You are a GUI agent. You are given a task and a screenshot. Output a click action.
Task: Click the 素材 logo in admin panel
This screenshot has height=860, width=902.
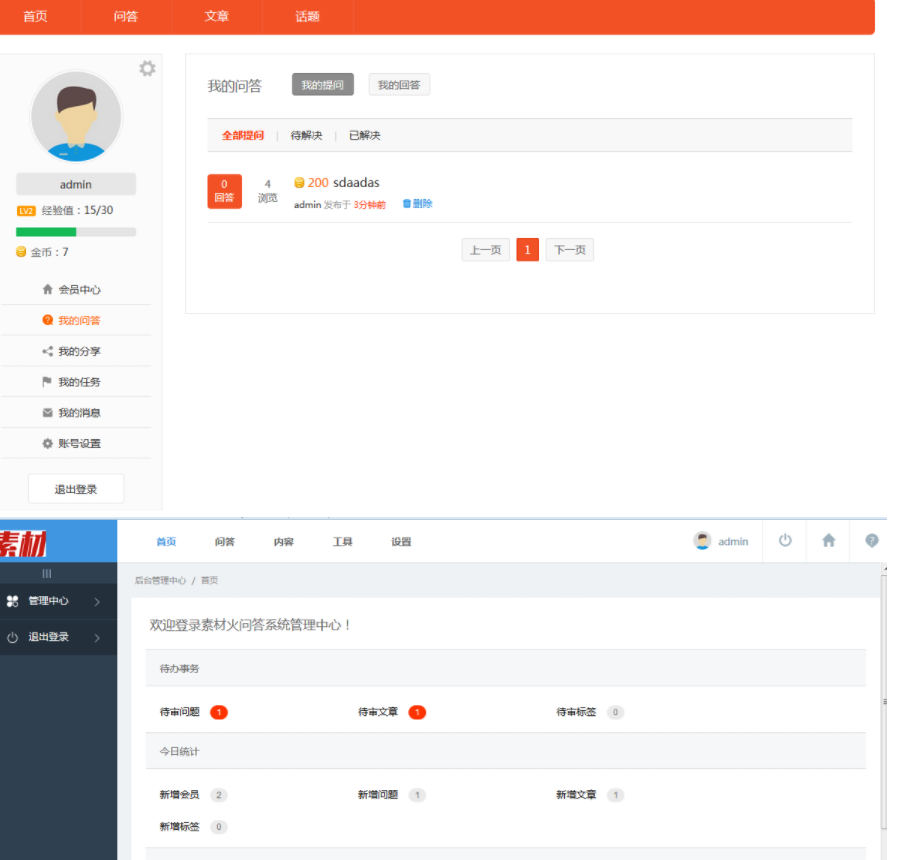(23, 544)
